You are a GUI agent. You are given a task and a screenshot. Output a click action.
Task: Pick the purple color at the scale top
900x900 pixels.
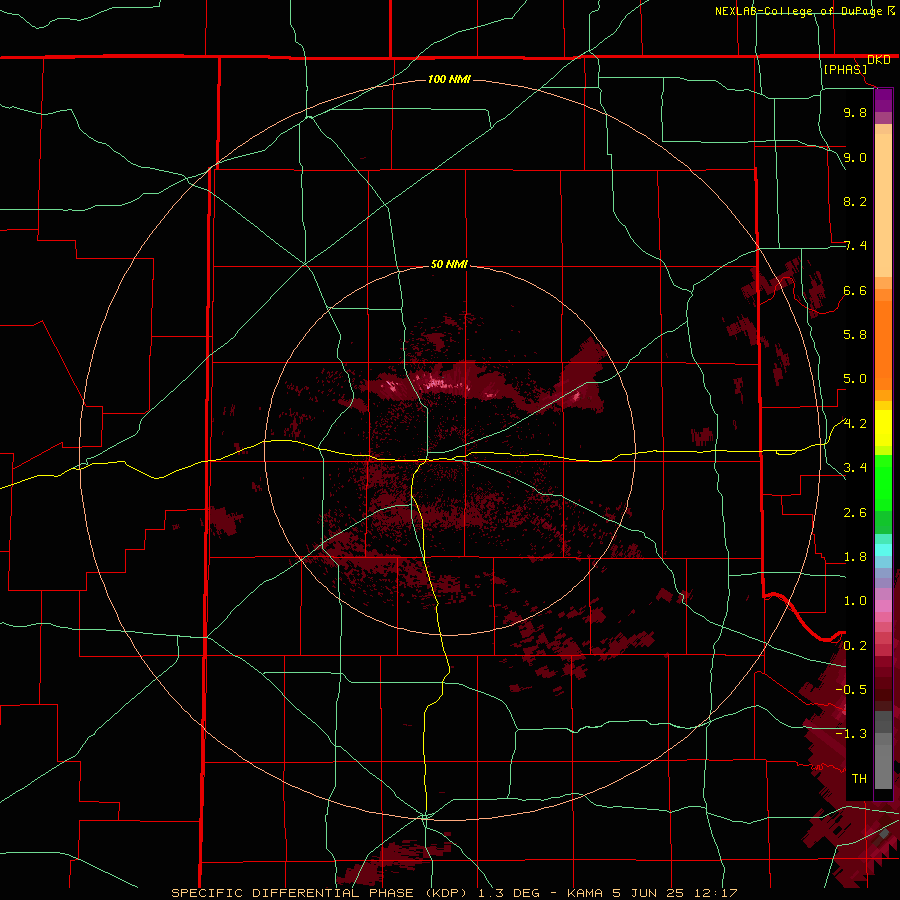click(883, 100)
